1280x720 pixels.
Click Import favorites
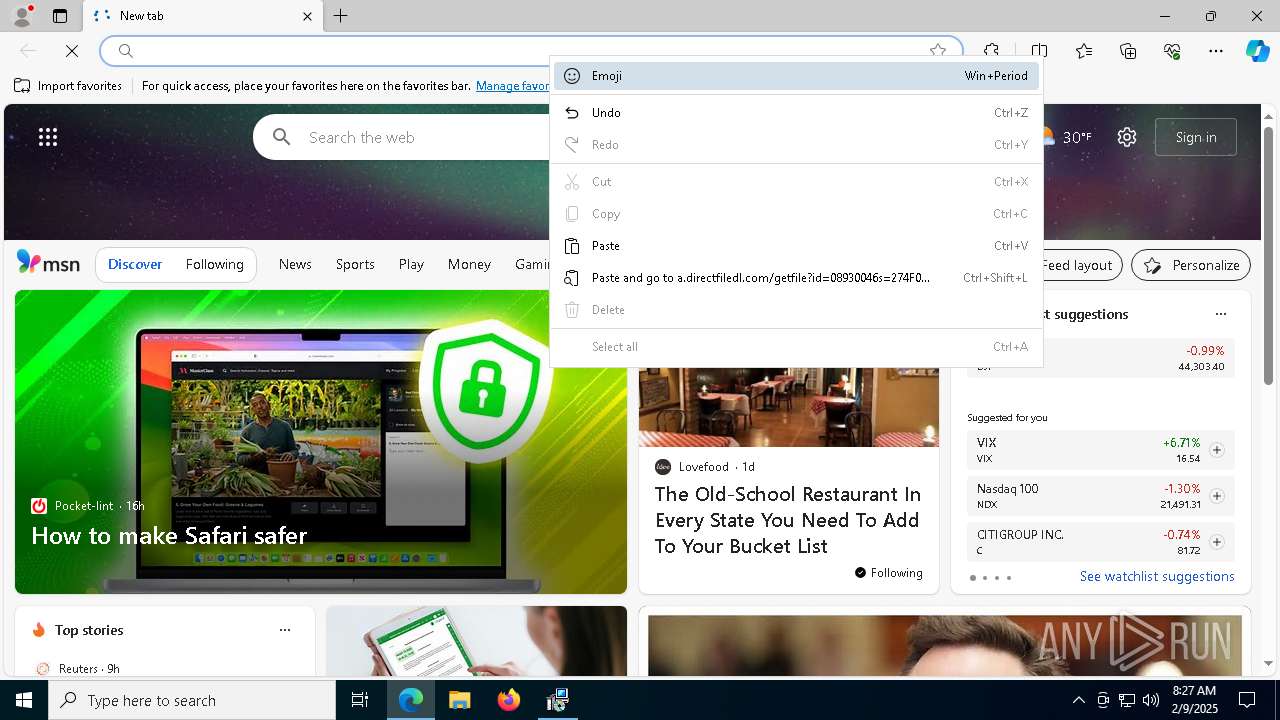(x=68, y=86)
